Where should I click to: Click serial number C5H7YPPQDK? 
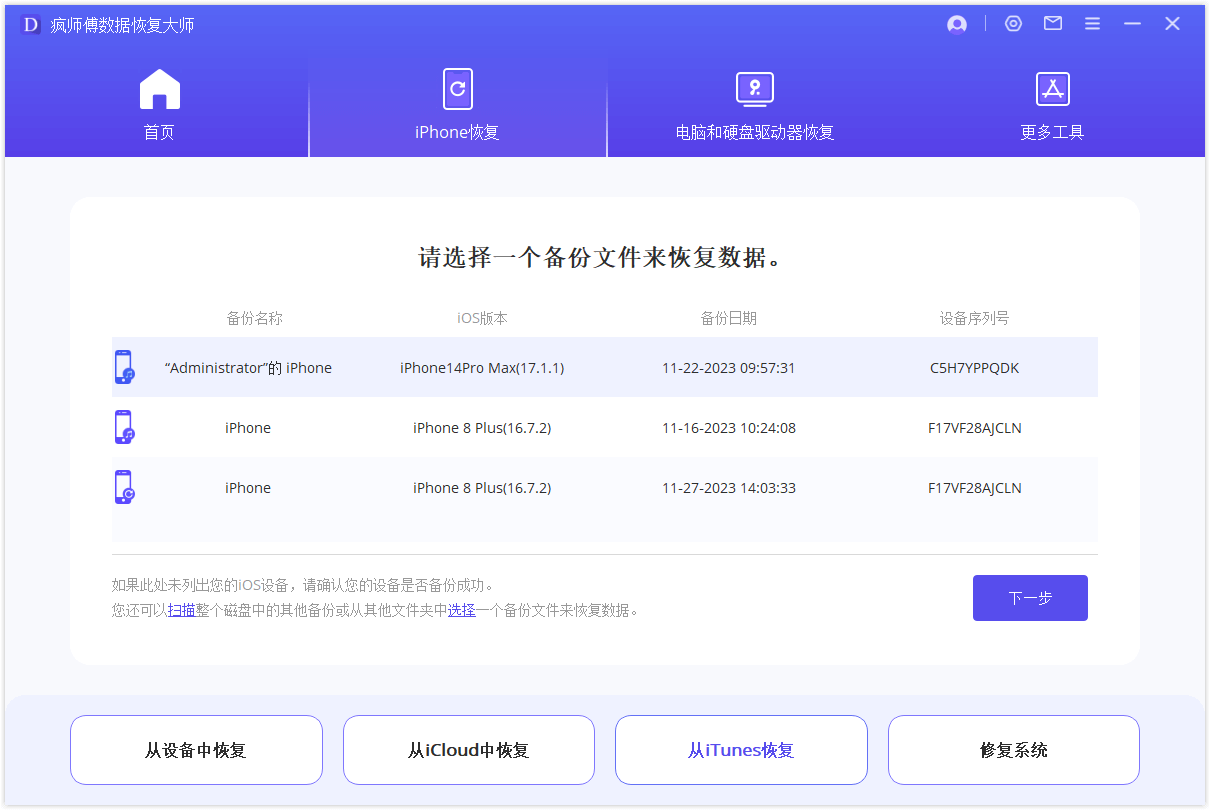click(x=975, y=368)
